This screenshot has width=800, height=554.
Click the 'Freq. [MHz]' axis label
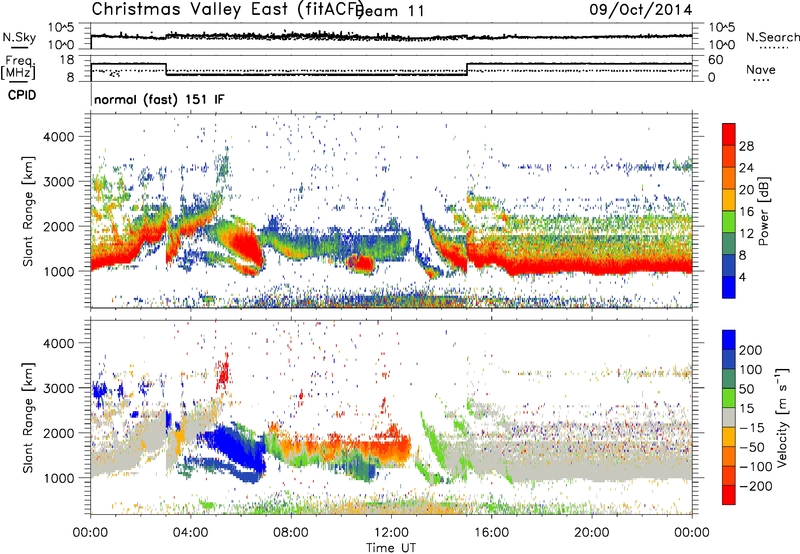[x=18, y=68]
